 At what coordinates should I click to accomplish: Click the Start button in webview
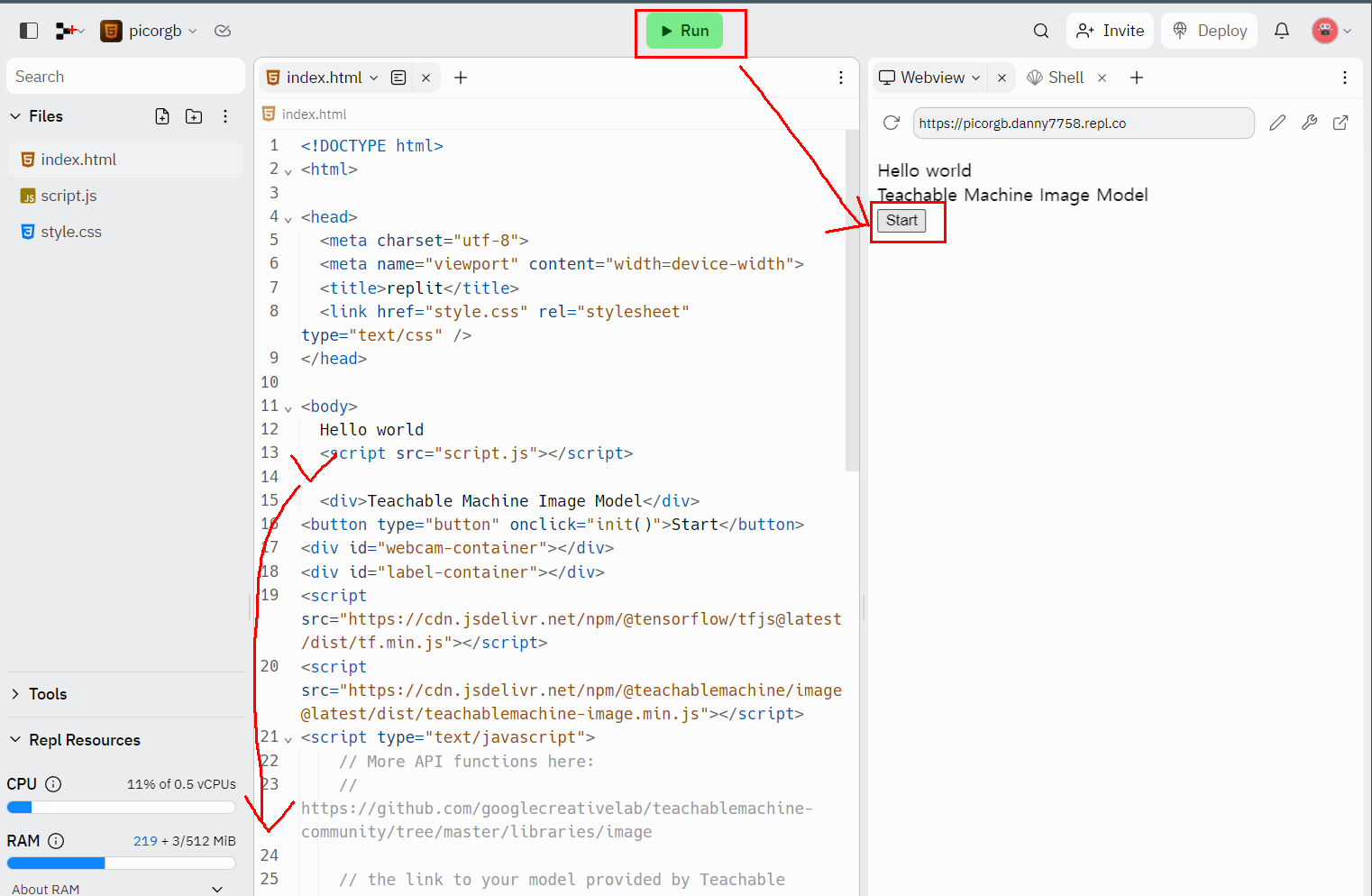tap(901, 221)
